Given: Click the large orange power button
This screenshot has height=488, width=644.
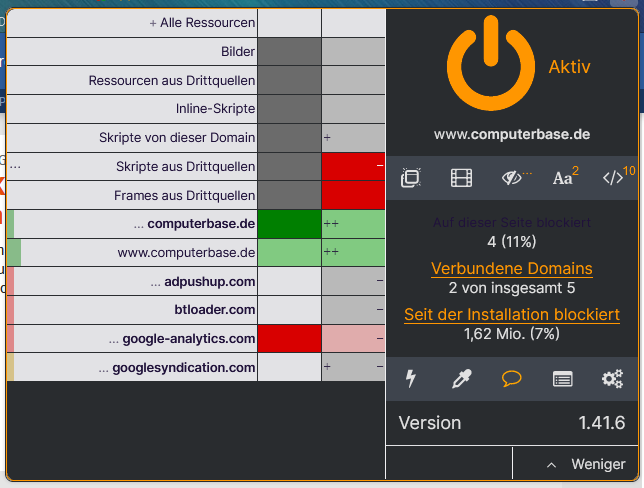Looking at the screenshot, I should click(491, 63).
